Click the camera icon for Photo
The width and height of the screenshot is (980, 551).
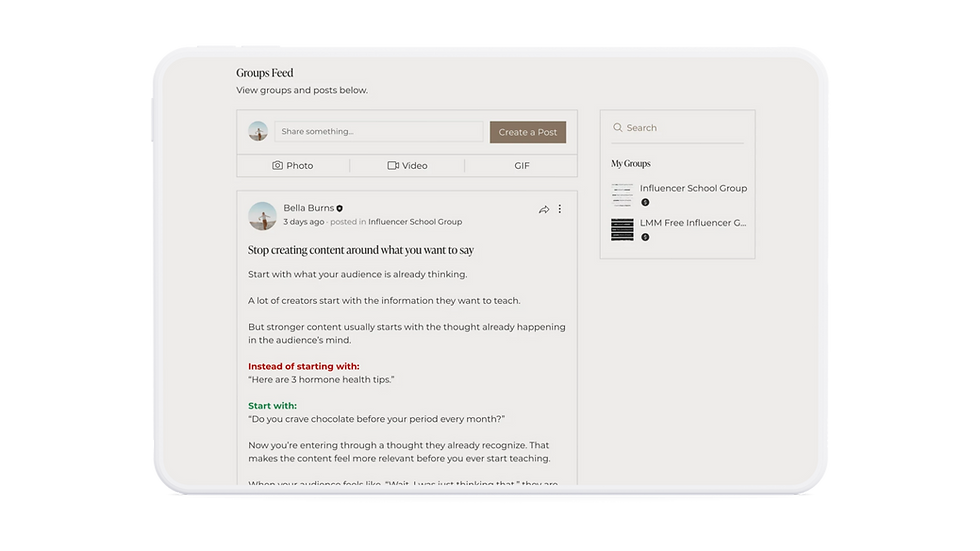[278, 166]
